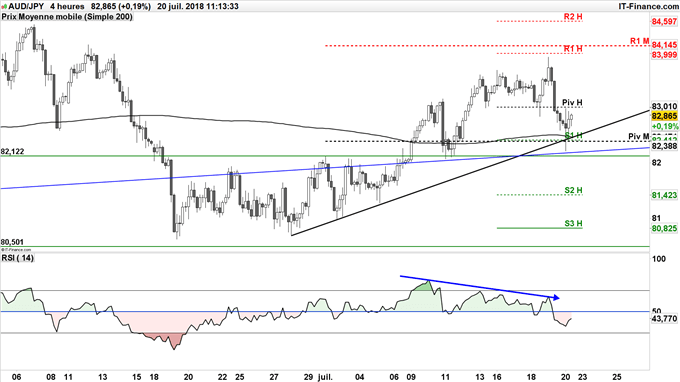Click date 25 at the time axis end
The width and height of the screenshot is (680, 382).
(617, 377)
